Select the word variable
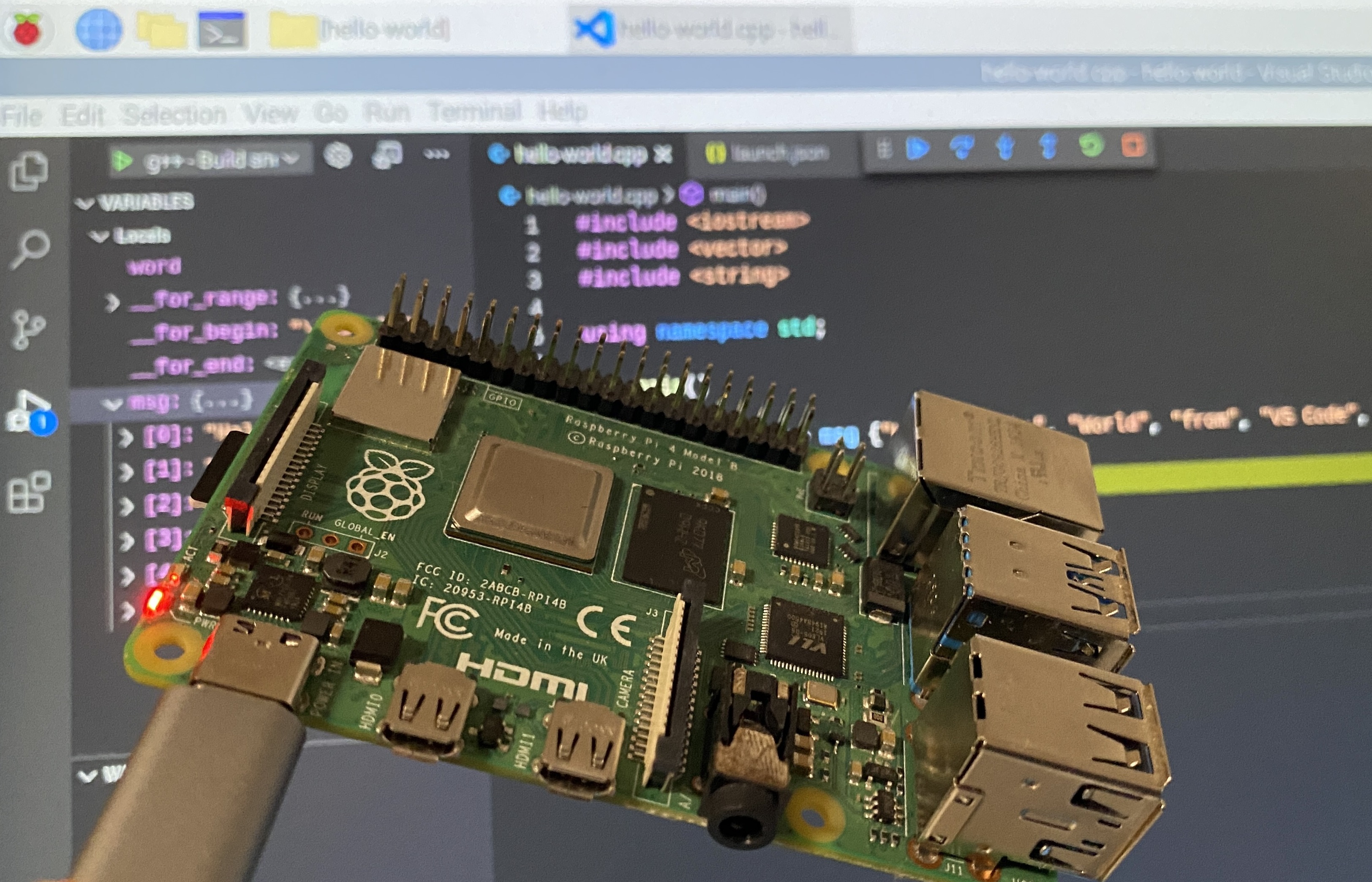1372x882 pixels. point(153,266)
